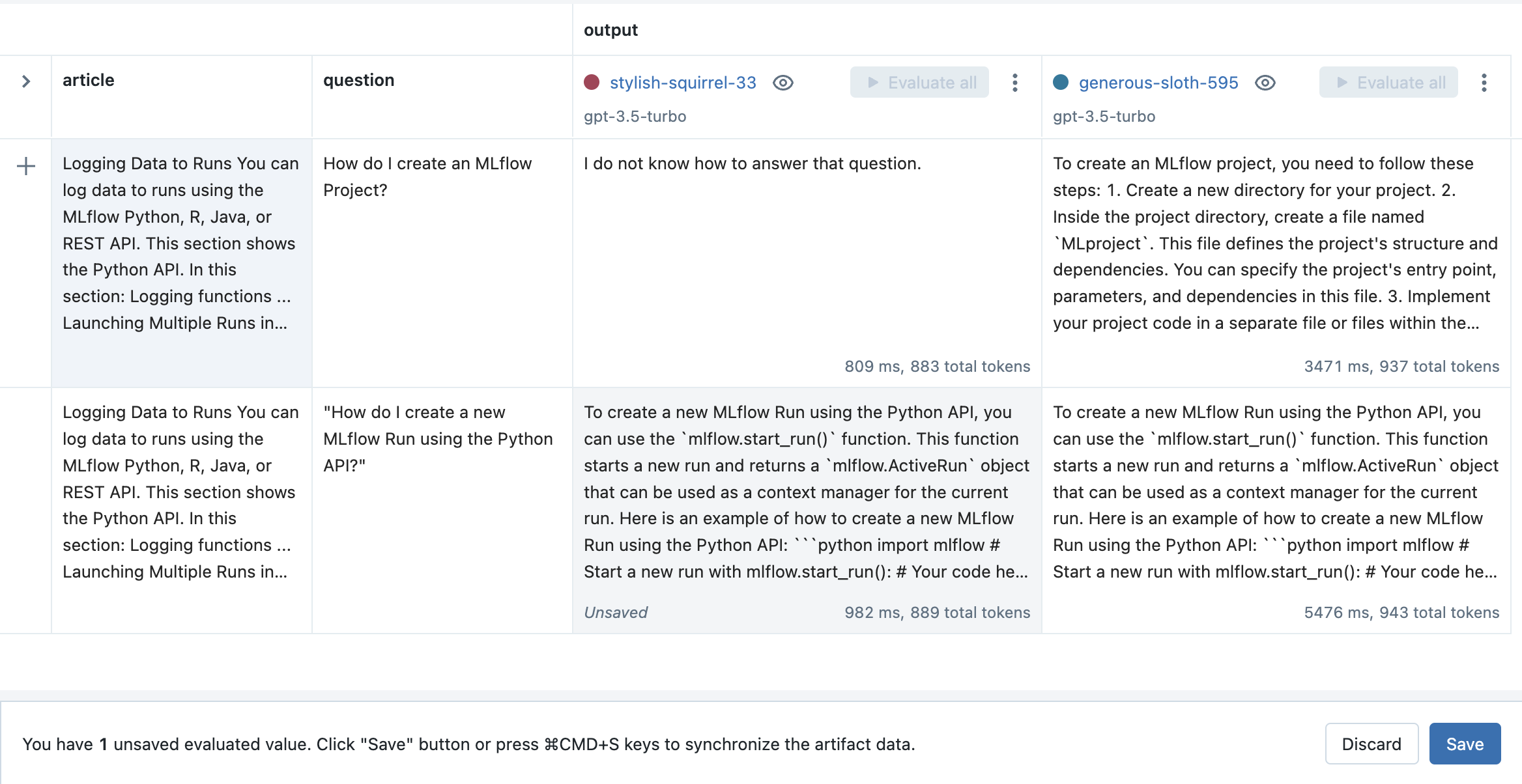1522x784 pixels.
Task: Click the red stylish-squirrel-33 color dot
Action: click(592, 82)
